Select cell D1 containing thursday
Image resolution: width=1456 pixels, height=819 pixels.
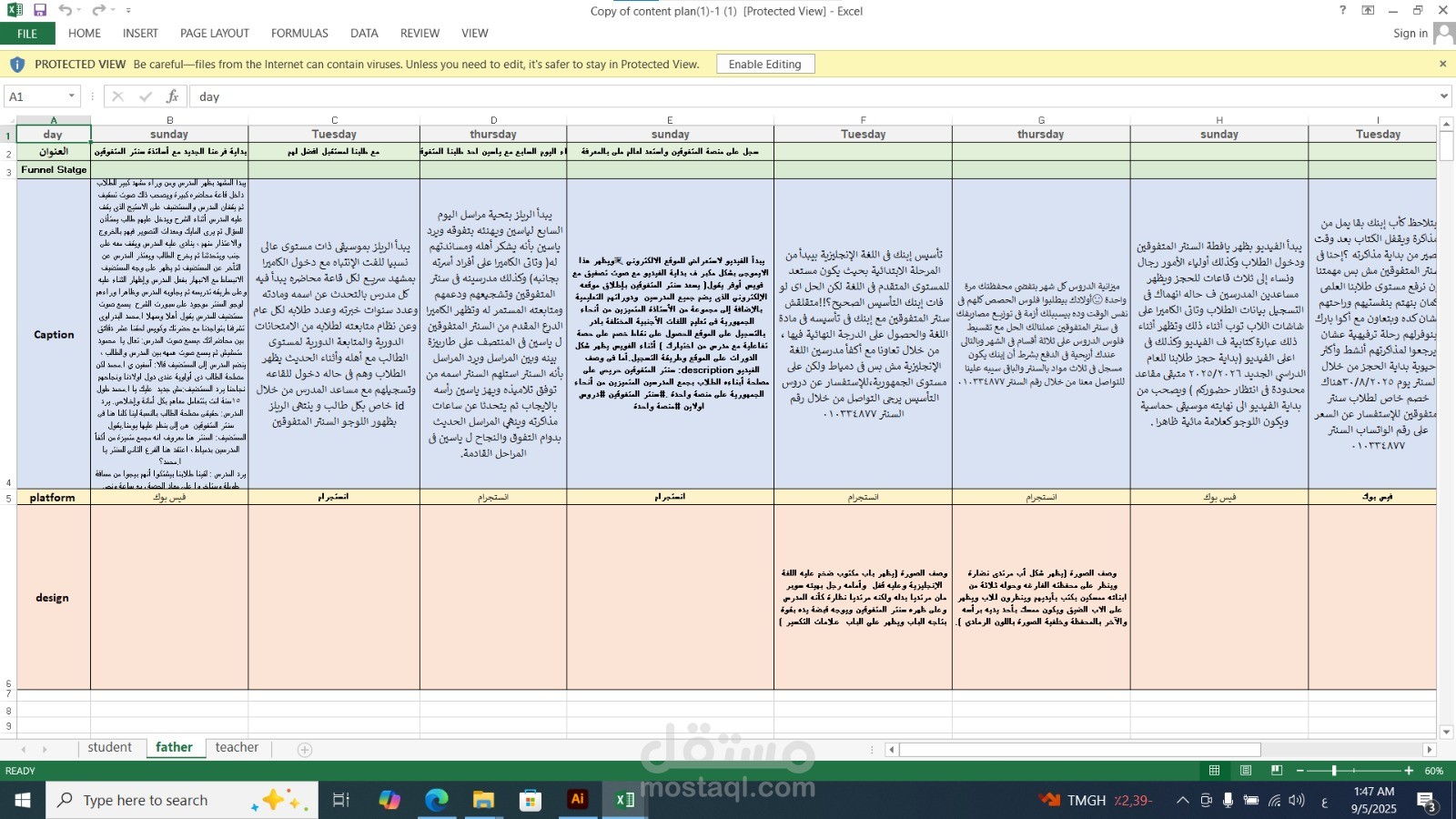[493, 134]
